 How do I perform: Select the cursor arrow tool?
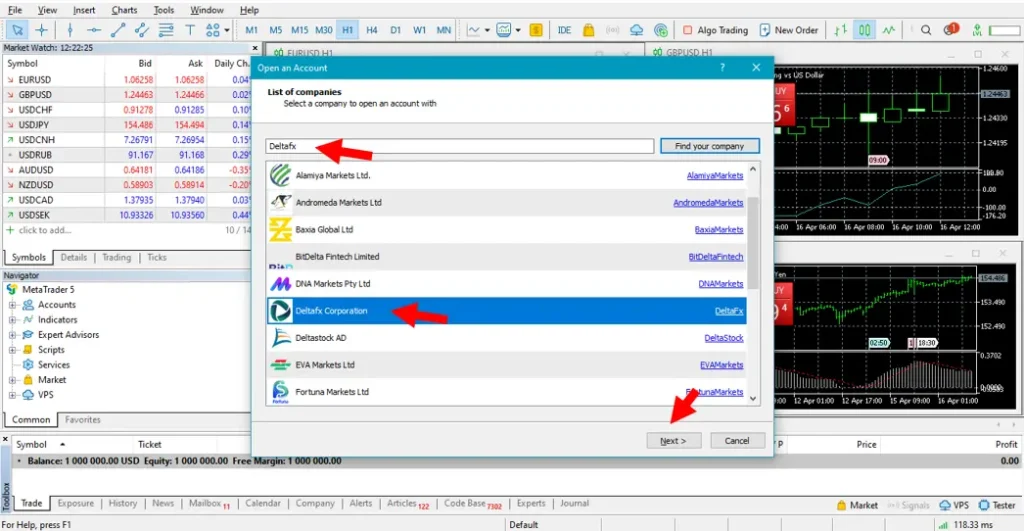[x=17, y=30]
